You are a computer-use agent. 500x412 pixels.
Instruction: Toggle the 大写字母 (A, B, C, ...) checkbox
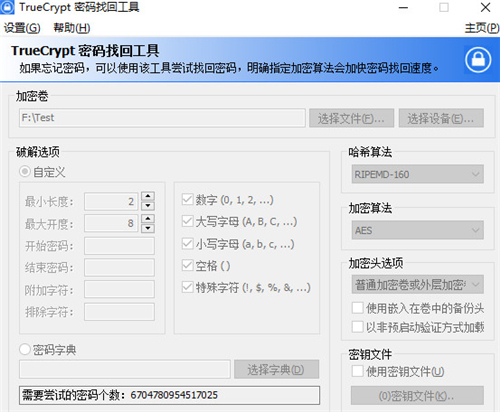click(x=187, y=221)
